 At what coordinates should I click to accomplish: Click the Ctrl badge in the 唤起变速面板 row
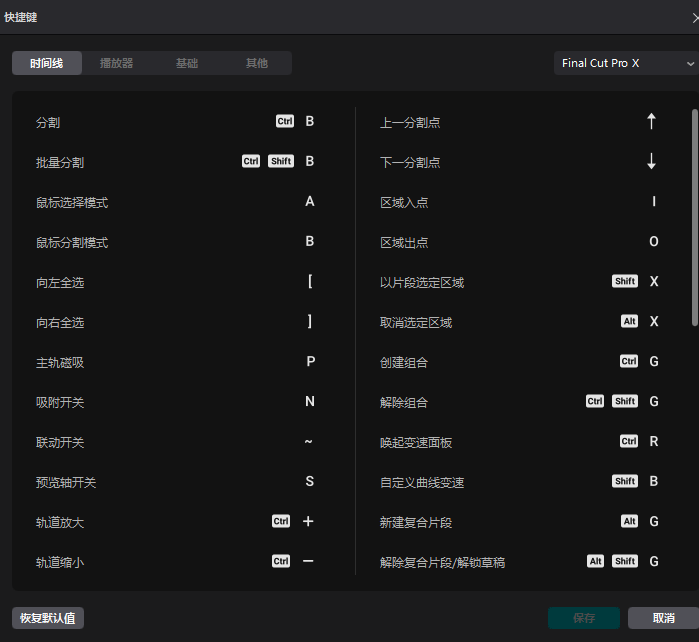(629, 442)
